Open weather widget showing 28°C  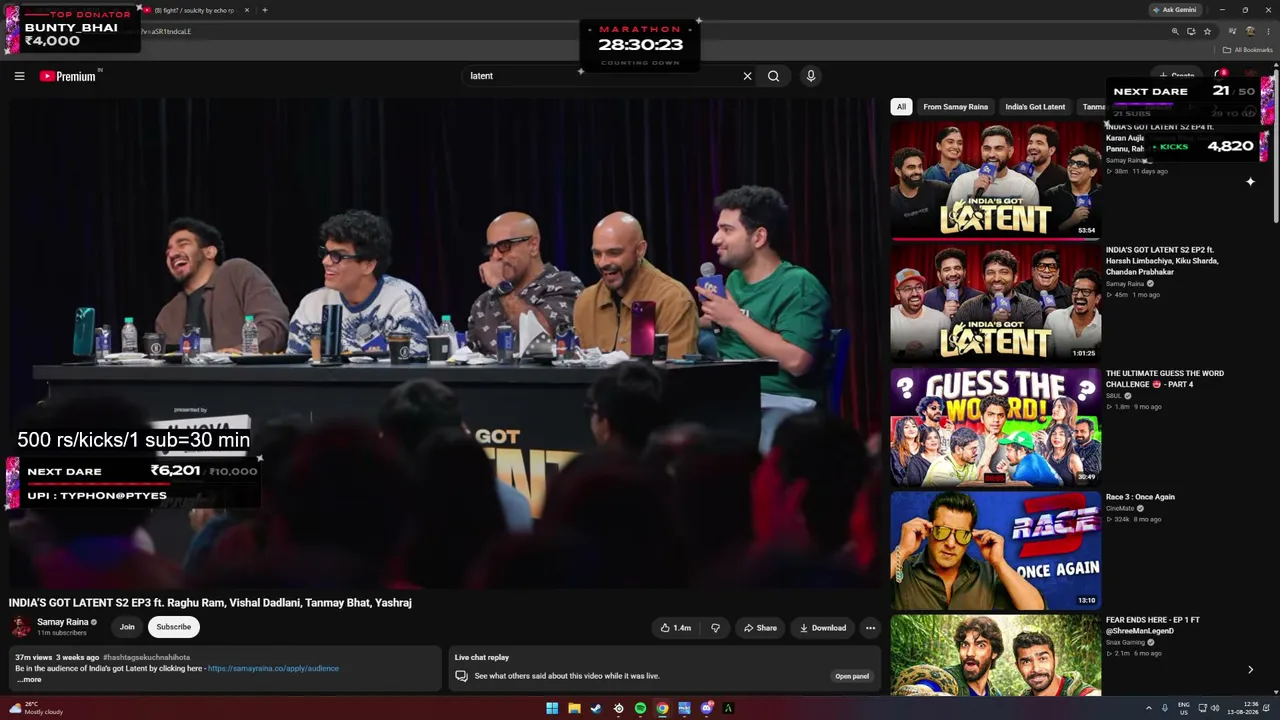36,708
